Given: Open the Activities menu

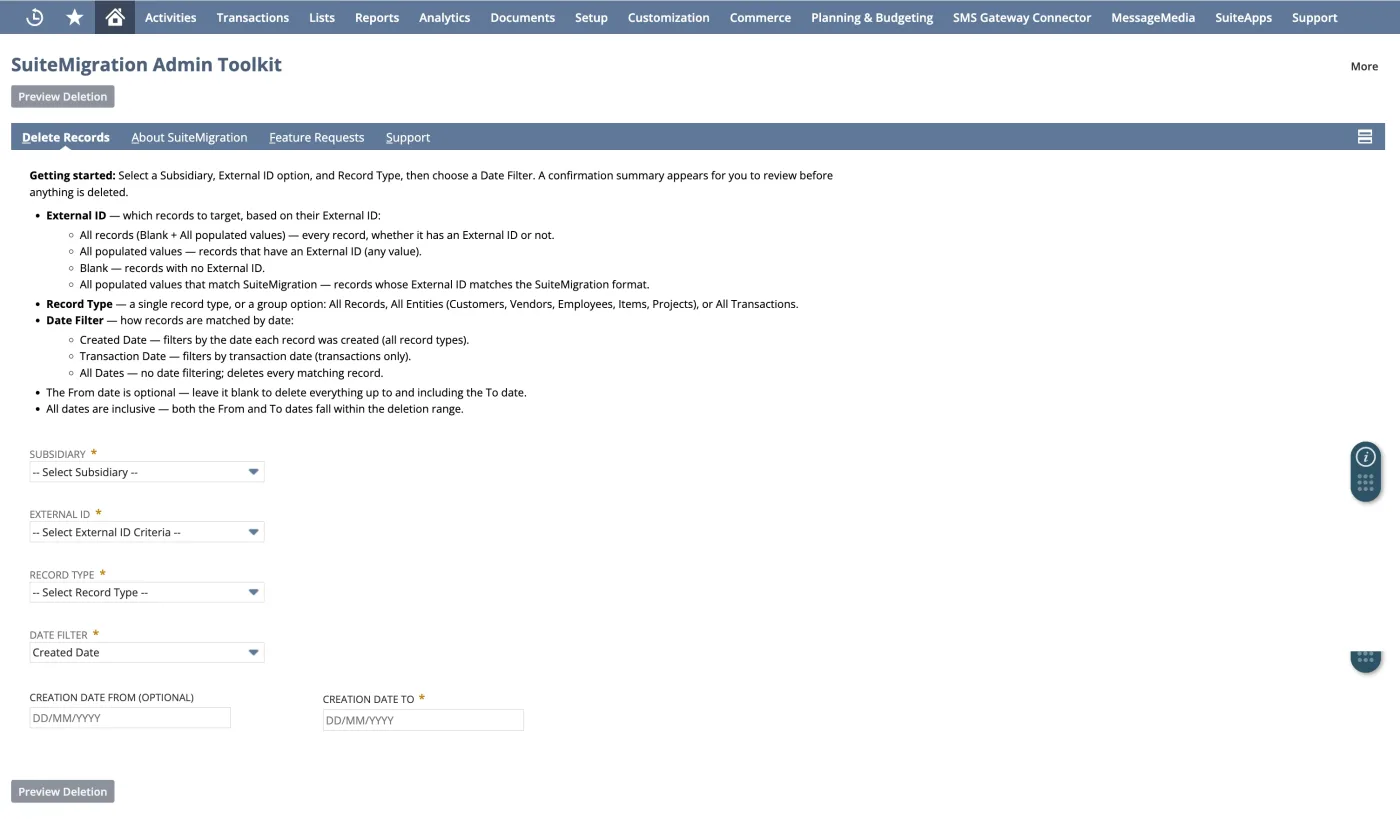Looking at the screenshot, I should click(x=170, y=17).
